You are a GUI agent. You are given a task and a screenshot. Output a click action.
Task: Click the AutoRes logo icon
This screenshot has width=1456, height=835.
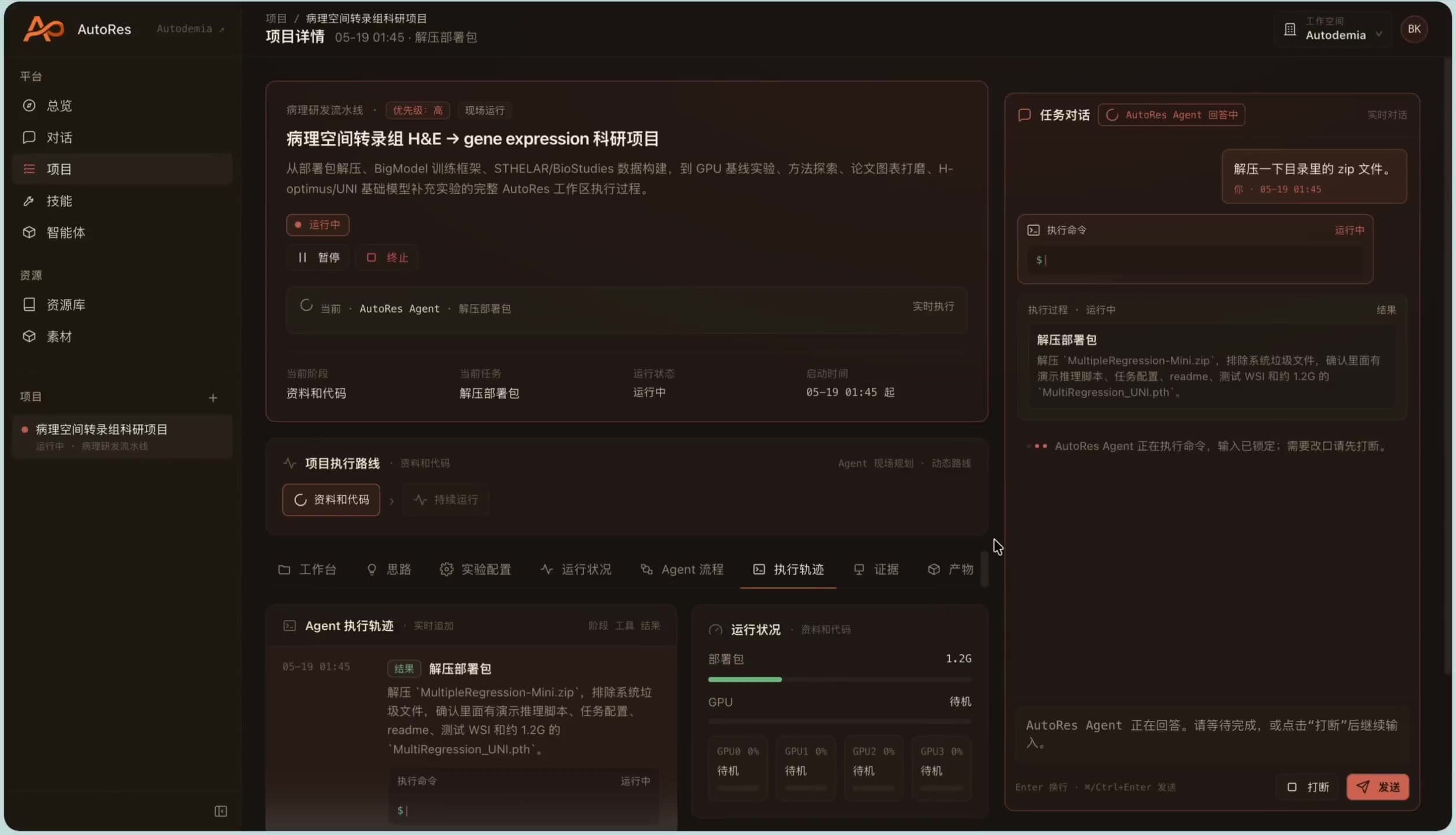(43, 28)
